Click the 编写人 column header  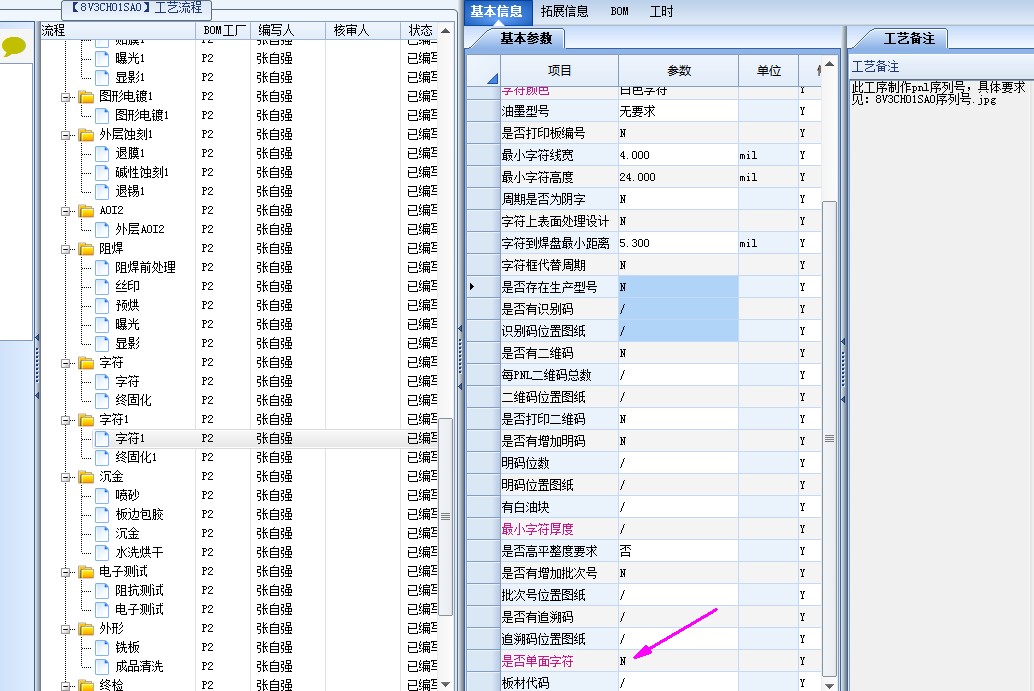[288, 30]
